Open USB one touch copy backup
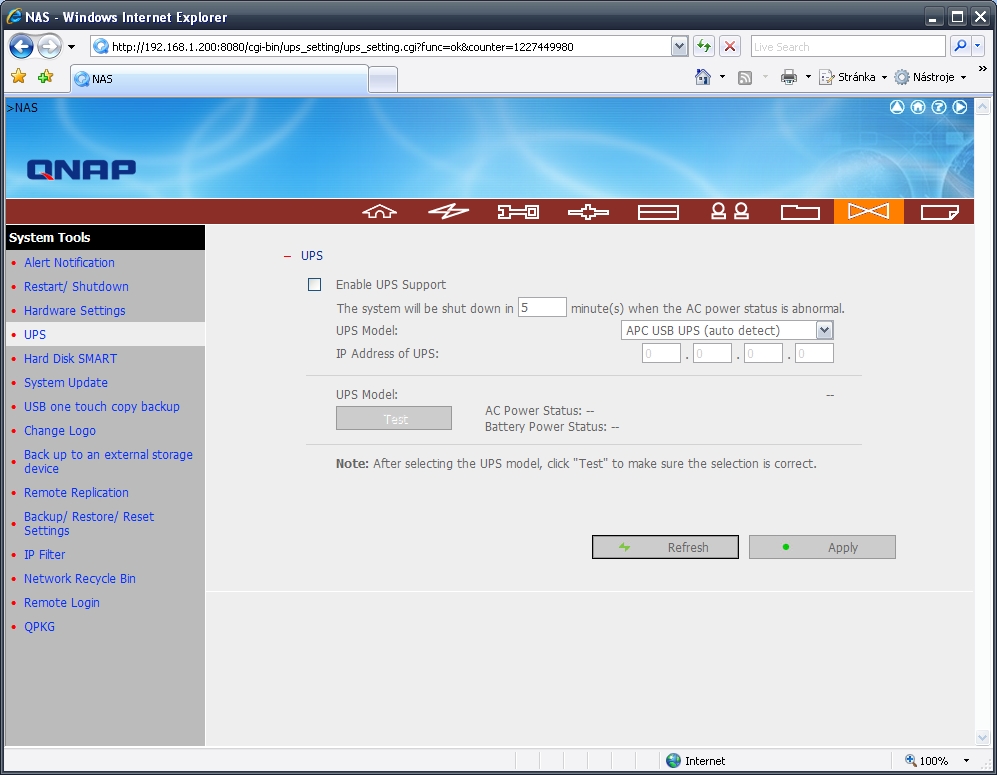Viewport: 997px width, 775px height. tap(102, 407)
